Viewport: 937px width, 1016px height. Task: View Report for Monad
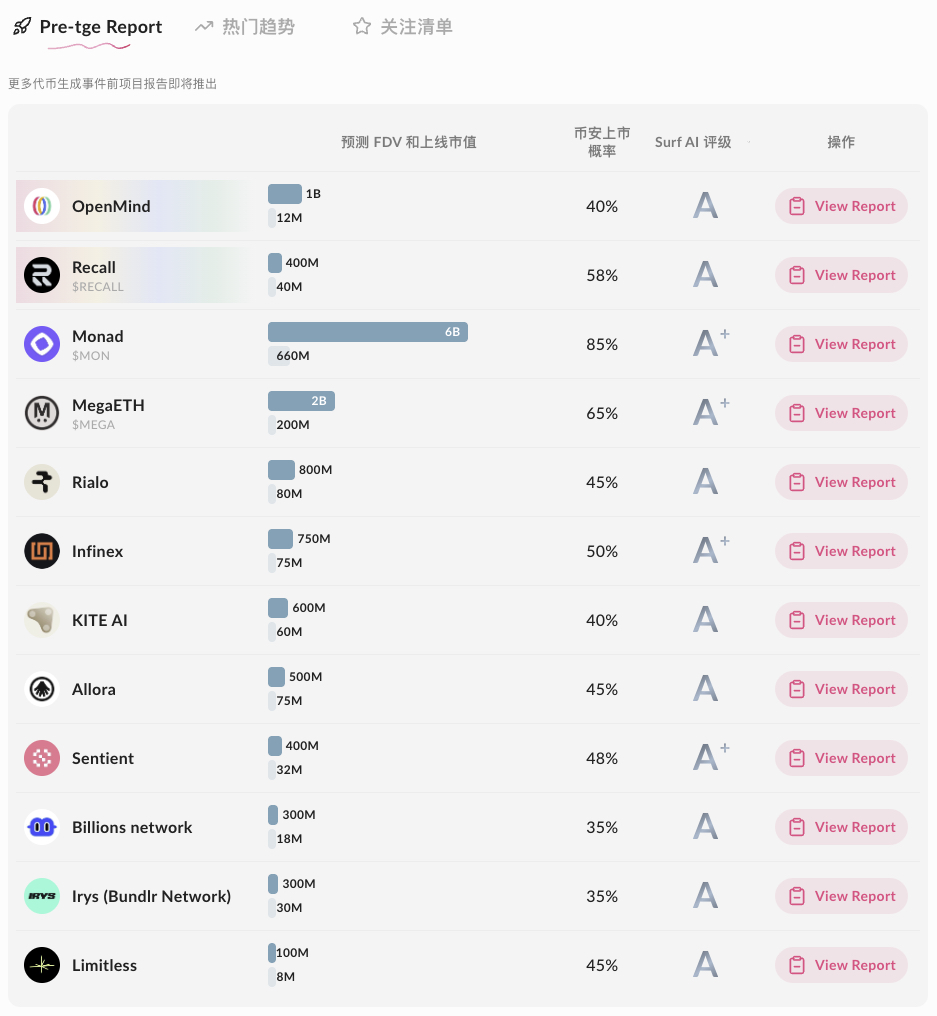click(x=841, y=344)
